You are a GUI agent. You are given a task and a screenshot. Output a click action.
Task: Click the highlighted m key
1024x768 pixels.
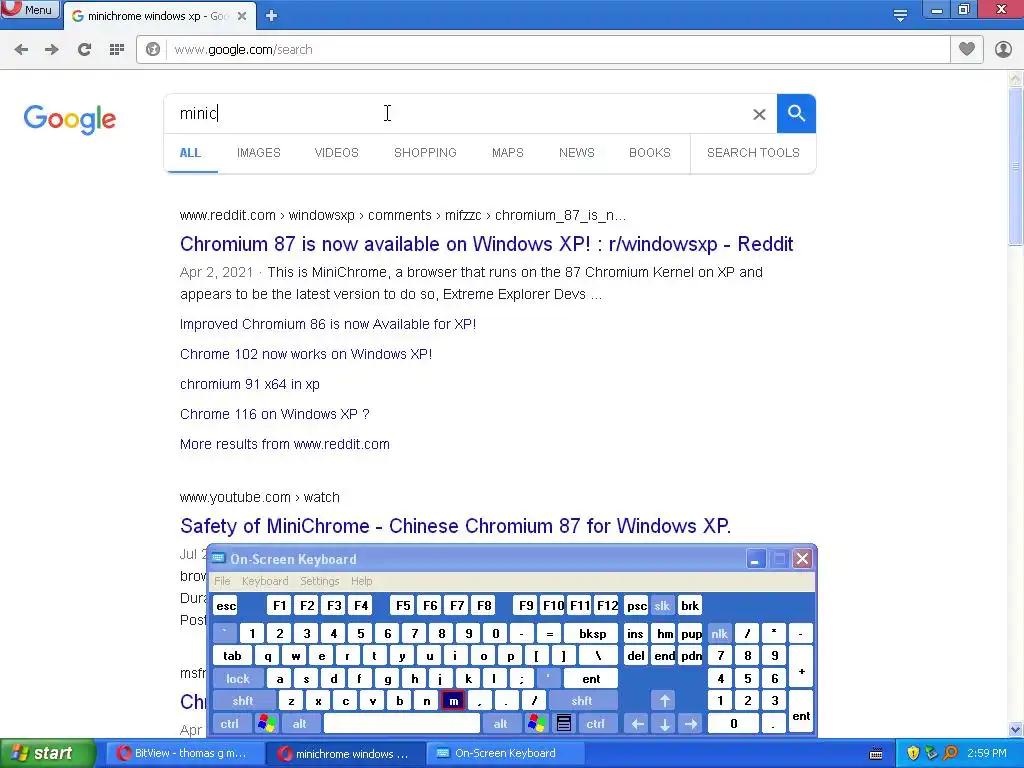453,701
